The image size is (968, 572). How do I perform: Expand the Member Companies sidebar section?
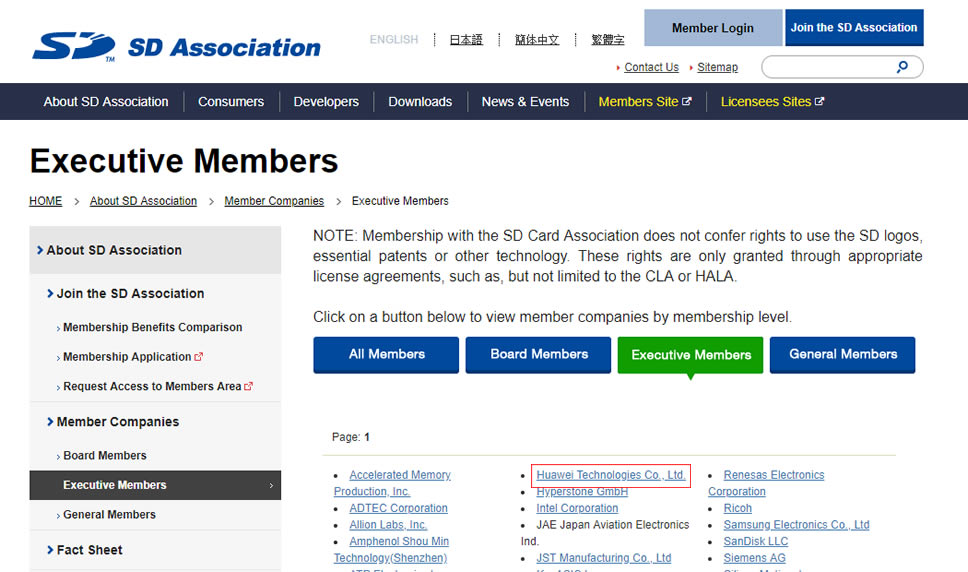[117, 422]
